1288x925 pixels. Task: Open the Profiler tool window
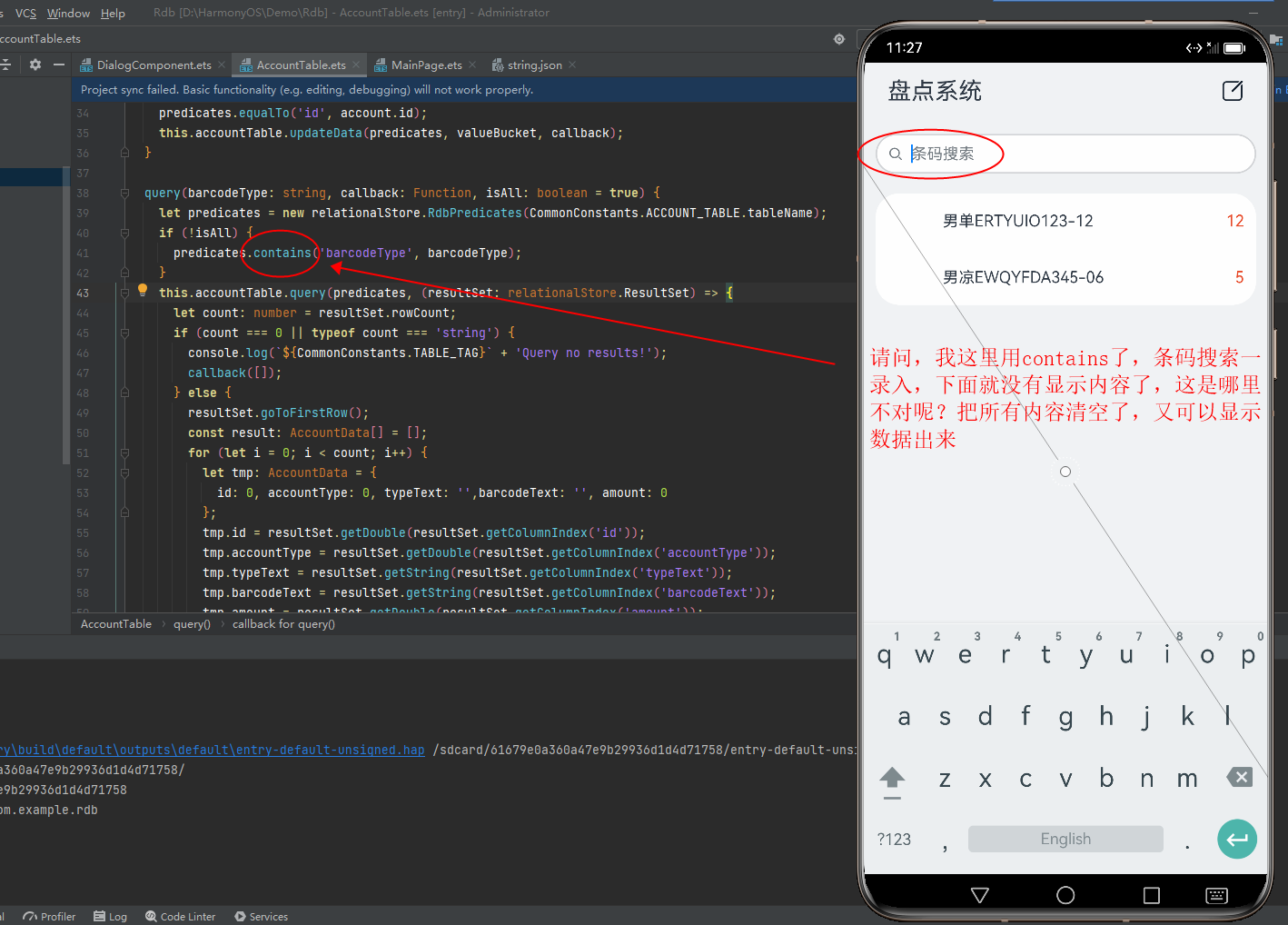click(x=50, y=916)
